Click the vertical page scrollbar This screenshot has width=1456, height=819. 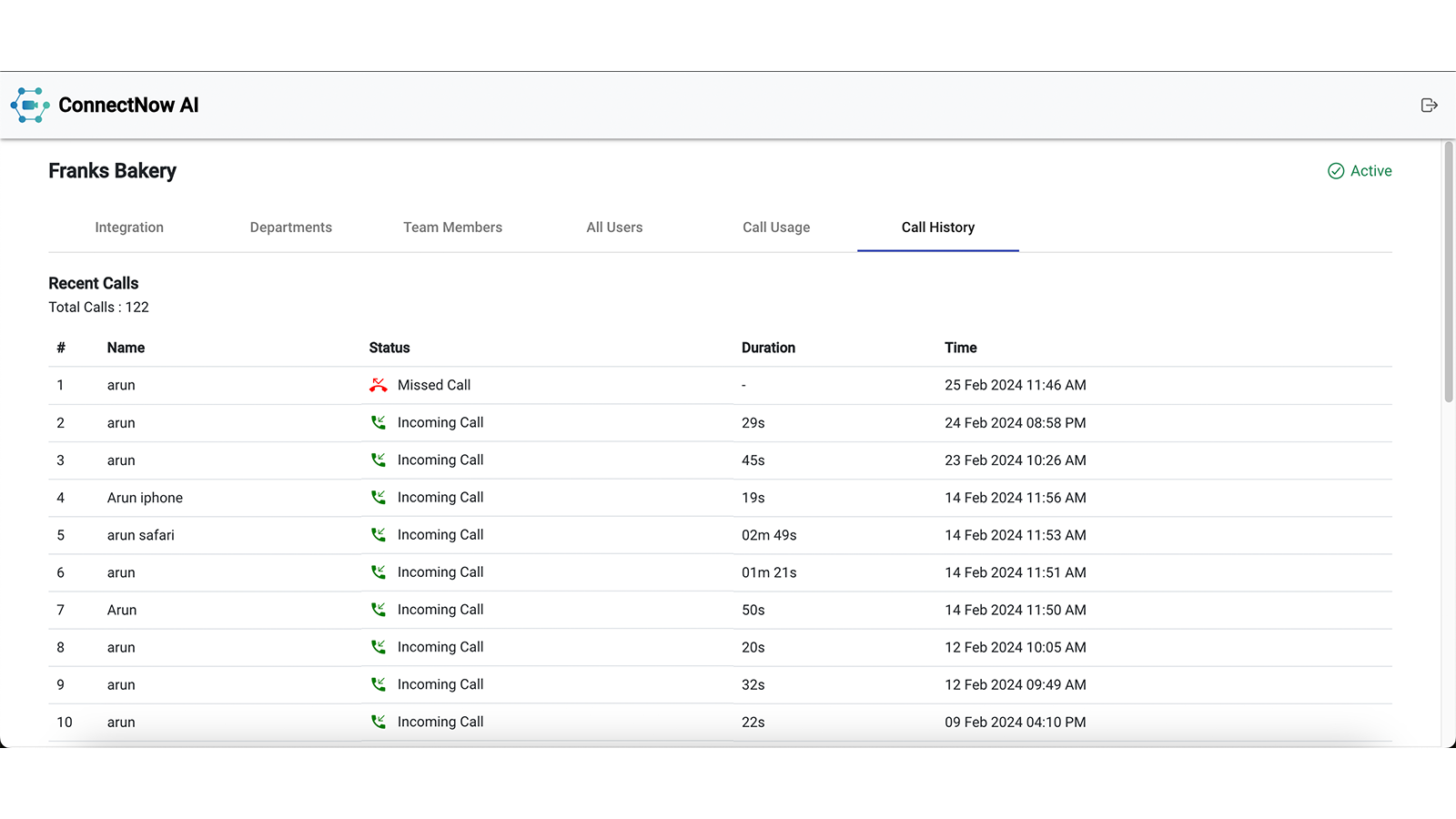[1449, 273]
